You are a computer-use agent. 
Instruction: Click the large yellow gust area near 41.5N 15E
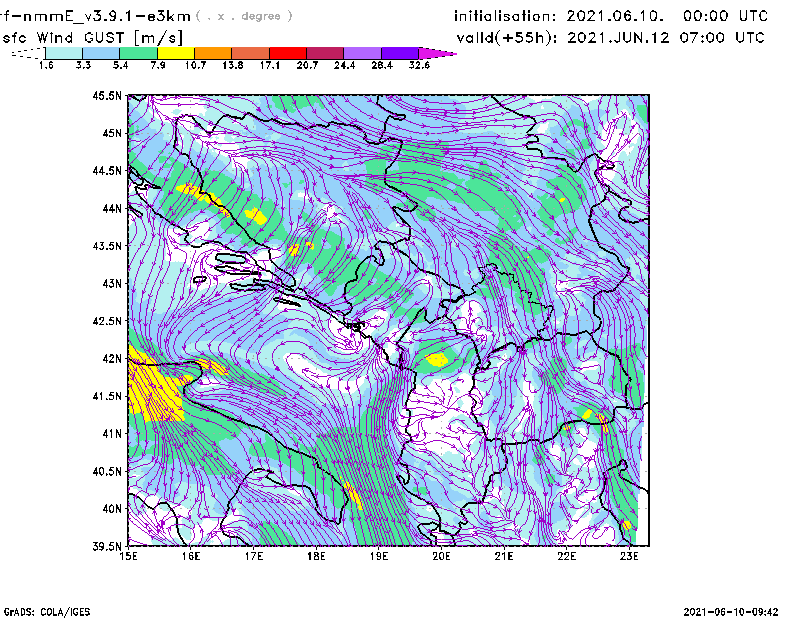tap(153, 389)
